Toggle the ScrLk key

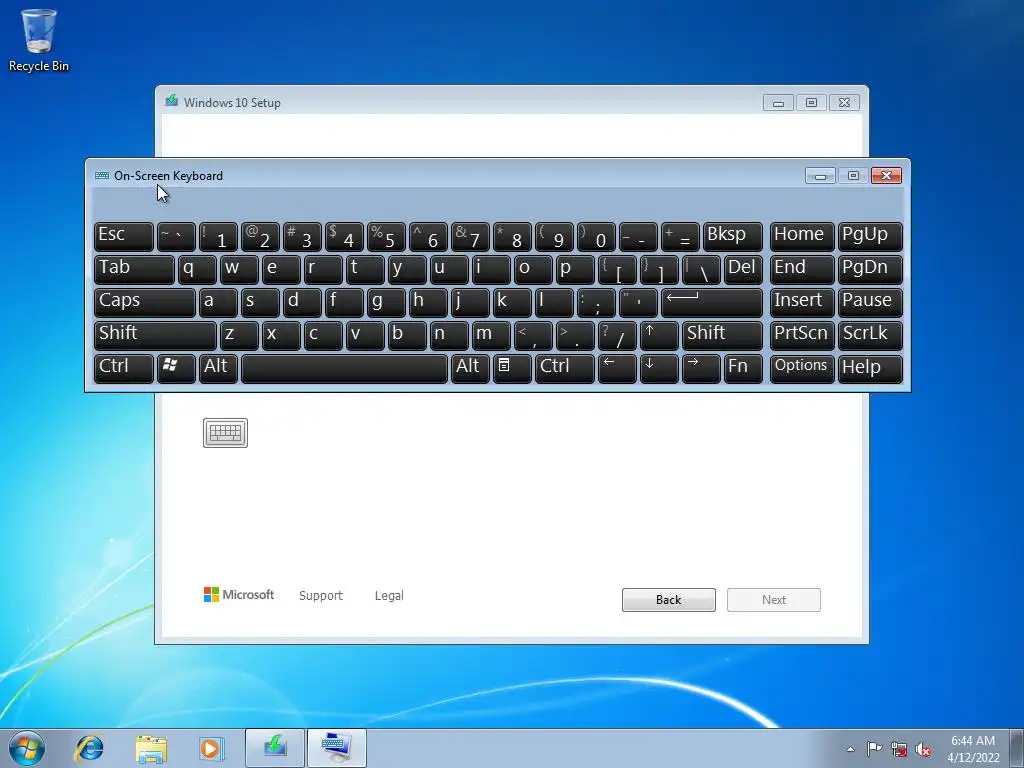tap(870, 336)
